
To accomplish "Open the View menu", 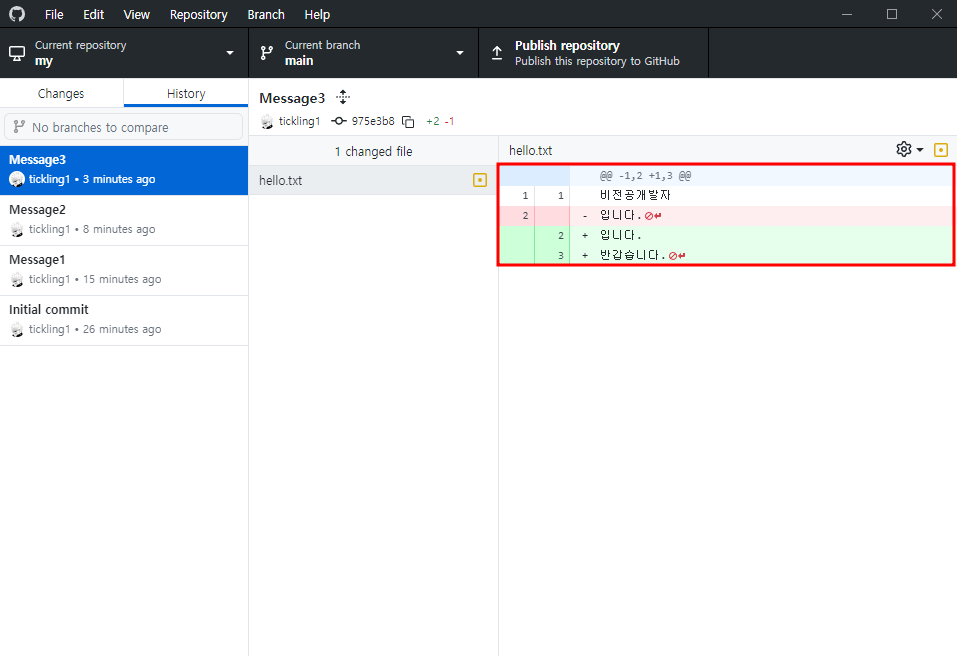I will click(136, 14).
